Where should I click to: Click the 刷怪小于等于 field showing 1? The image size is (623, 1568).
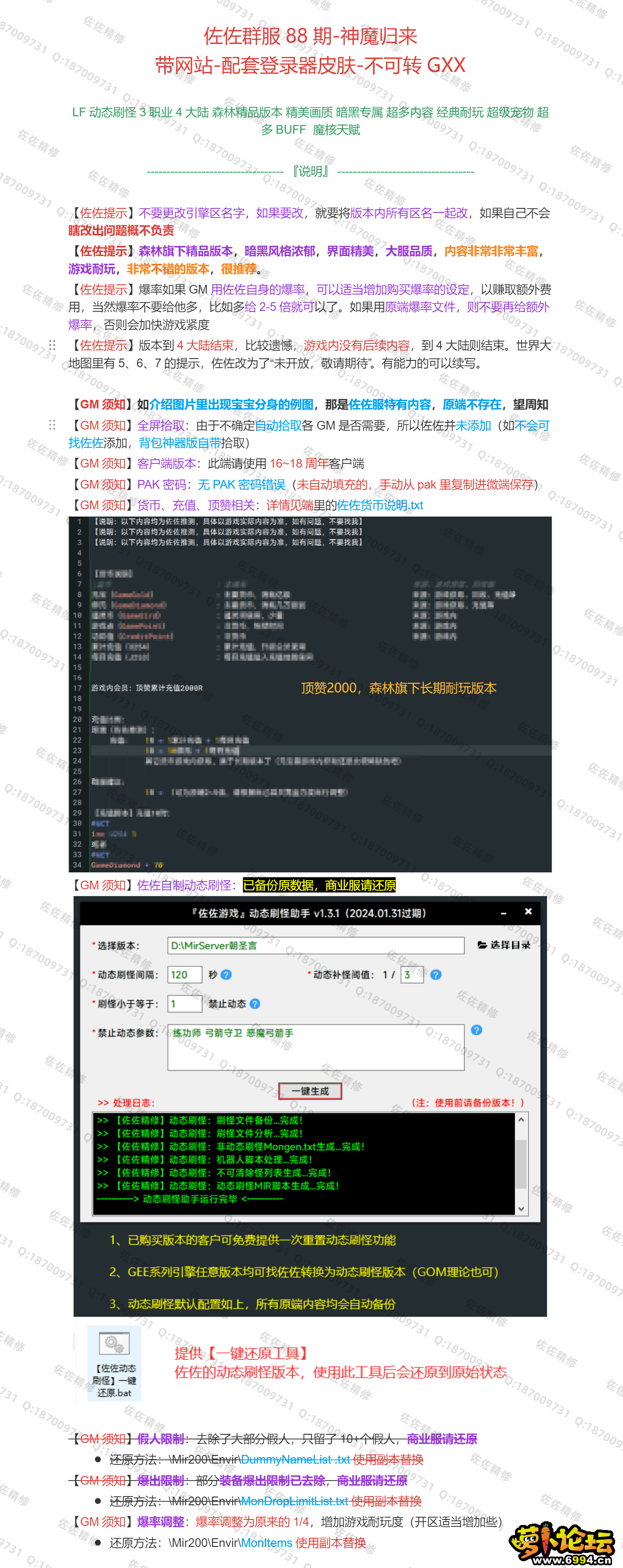tap(185, 1004)
